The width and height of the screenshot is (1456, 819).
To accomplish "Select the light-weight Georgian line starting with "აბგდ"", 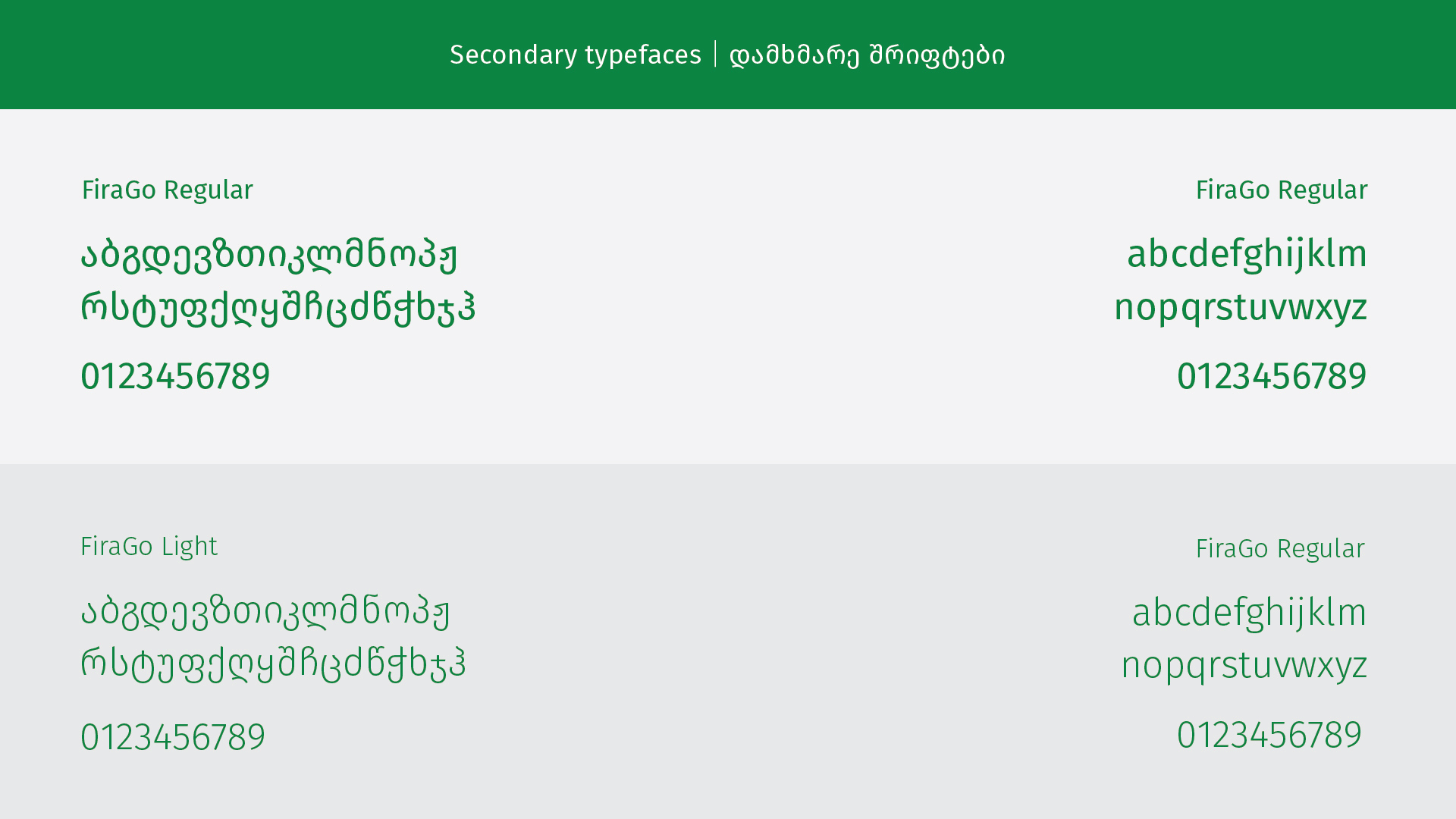I will [265, 612].
